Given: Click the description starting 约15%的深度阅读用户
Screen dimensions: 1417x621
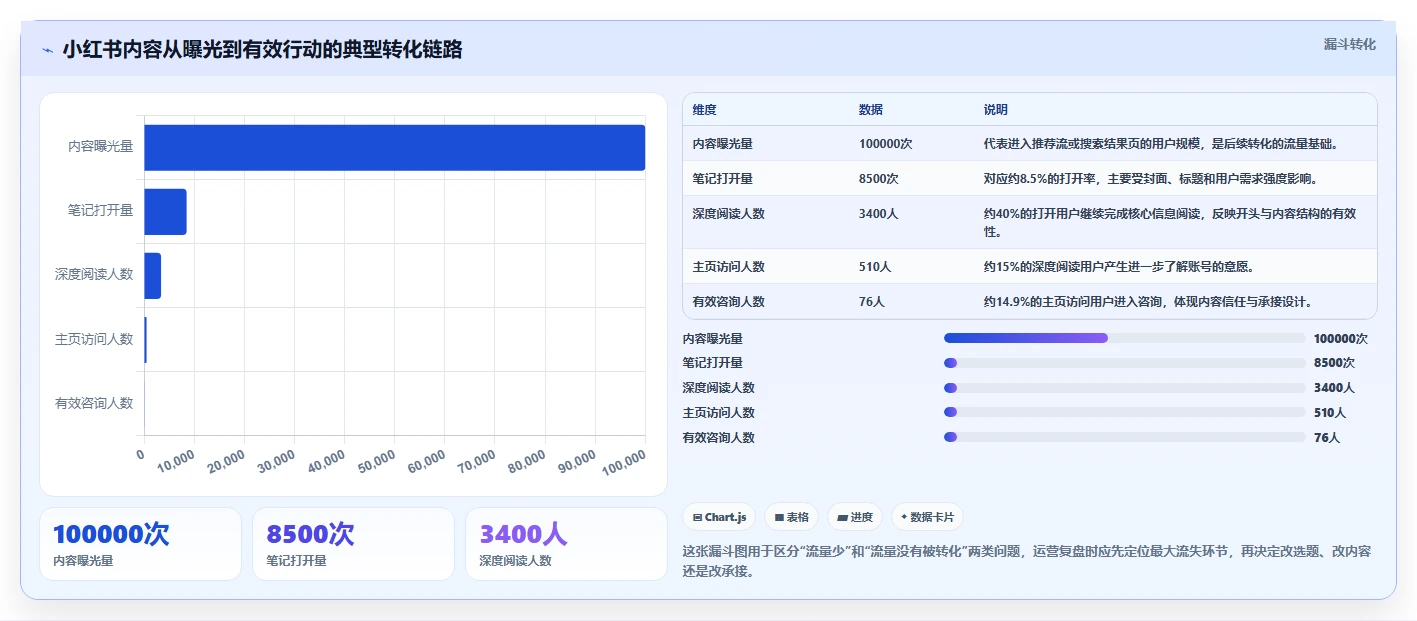Looking at the screenshot, I should (1119, 267).
